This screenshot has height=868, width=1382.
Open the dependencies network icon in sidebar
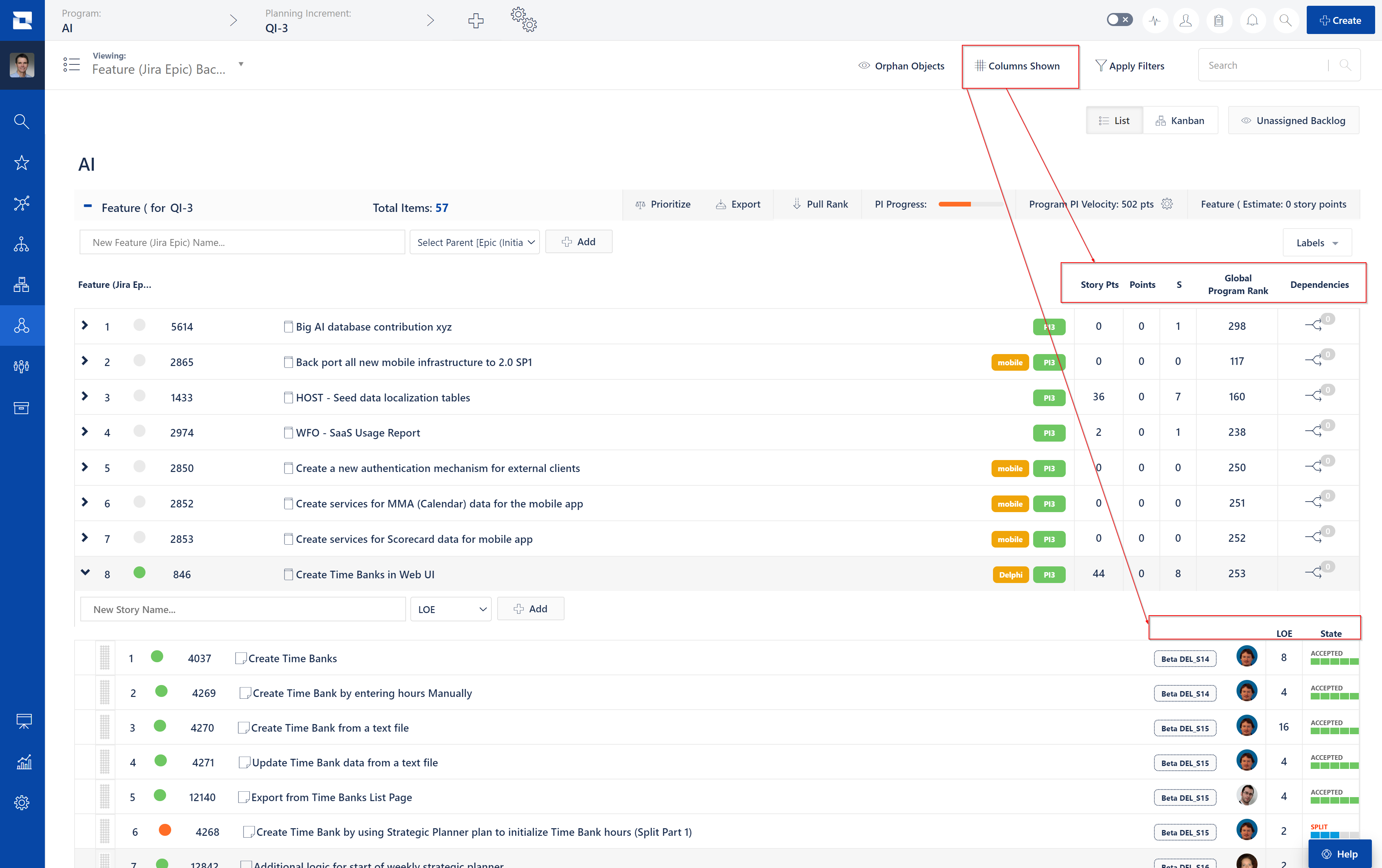[22, 203]
